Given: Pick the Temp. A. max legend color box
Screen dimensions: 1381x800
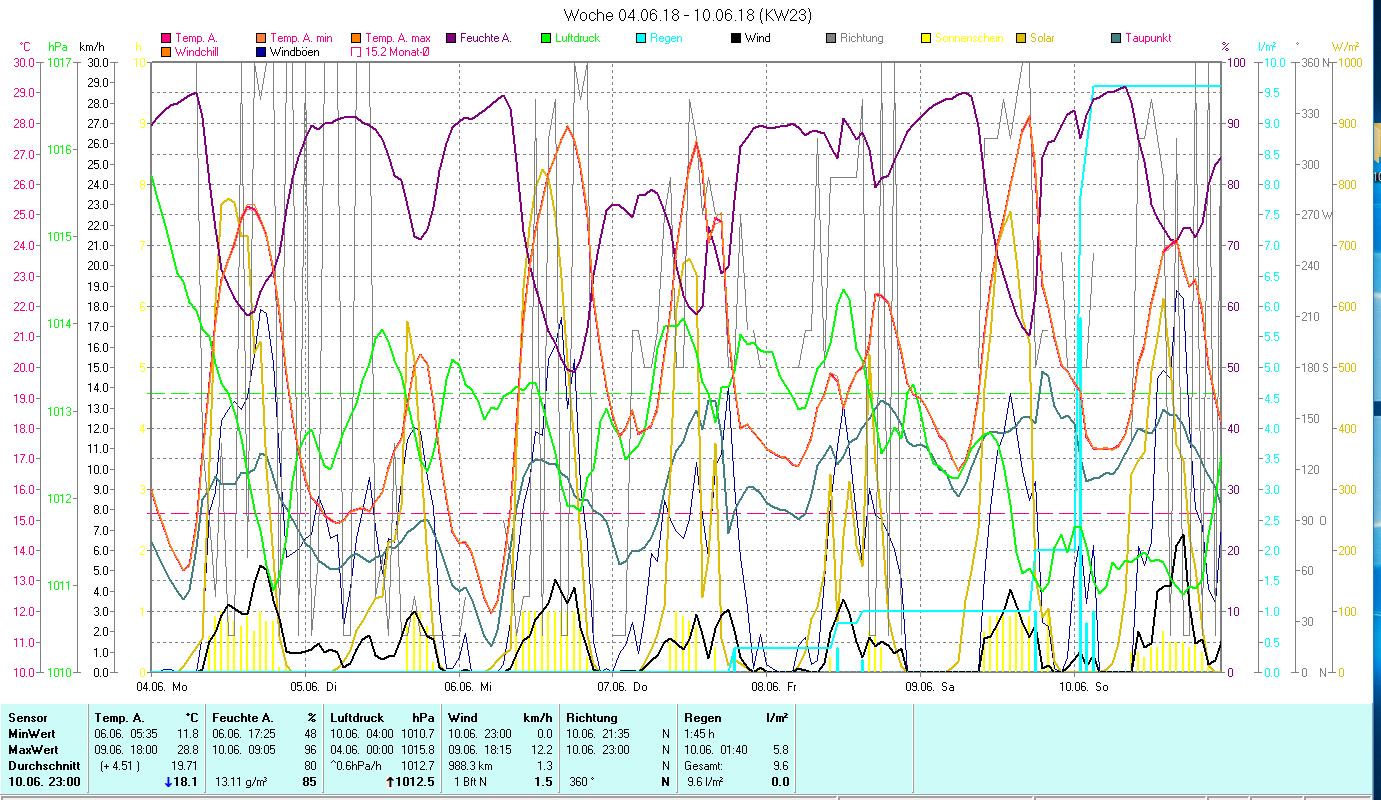Looking at the screenshot, I should pyautogui.click(x=357, y=38).
